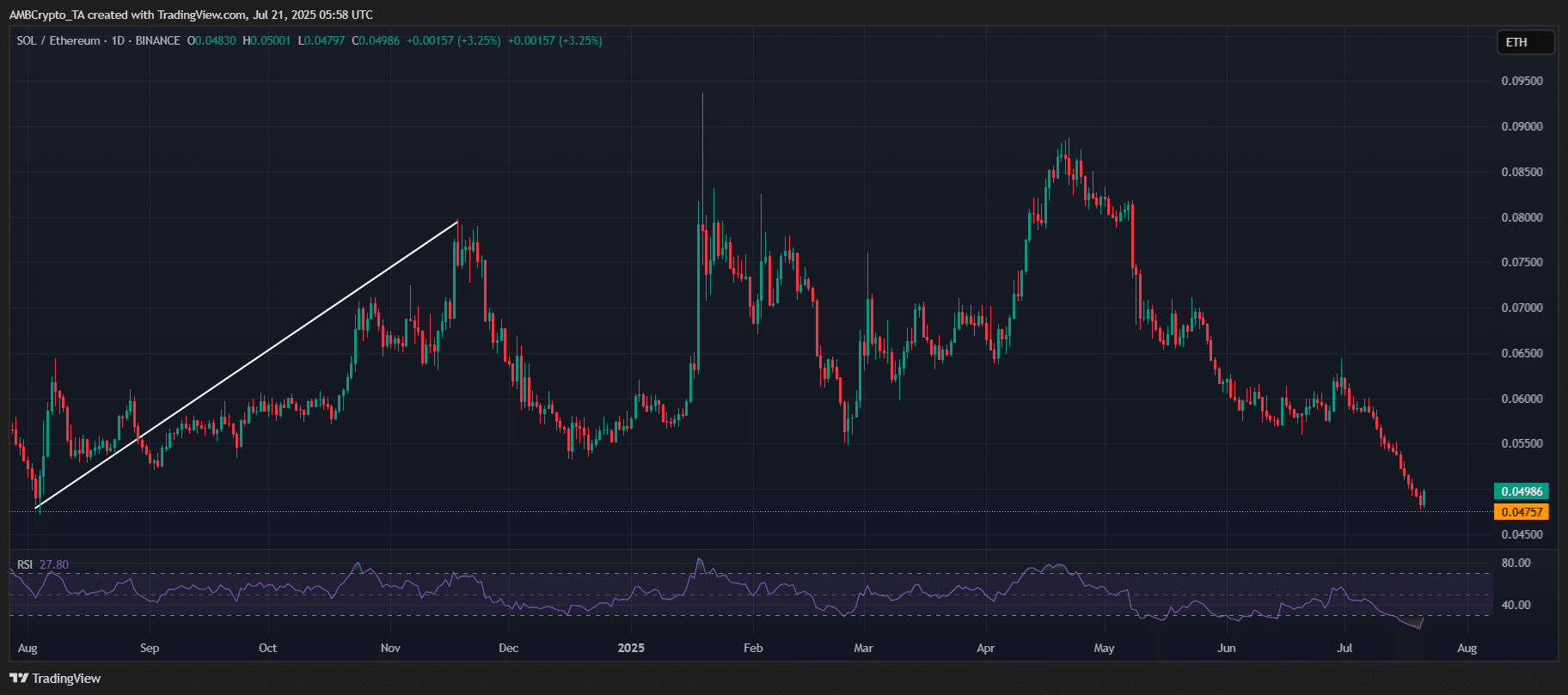1568x695 pixels.
Task: Click the closing price value C0.04986
Action: tap(376, 40)
